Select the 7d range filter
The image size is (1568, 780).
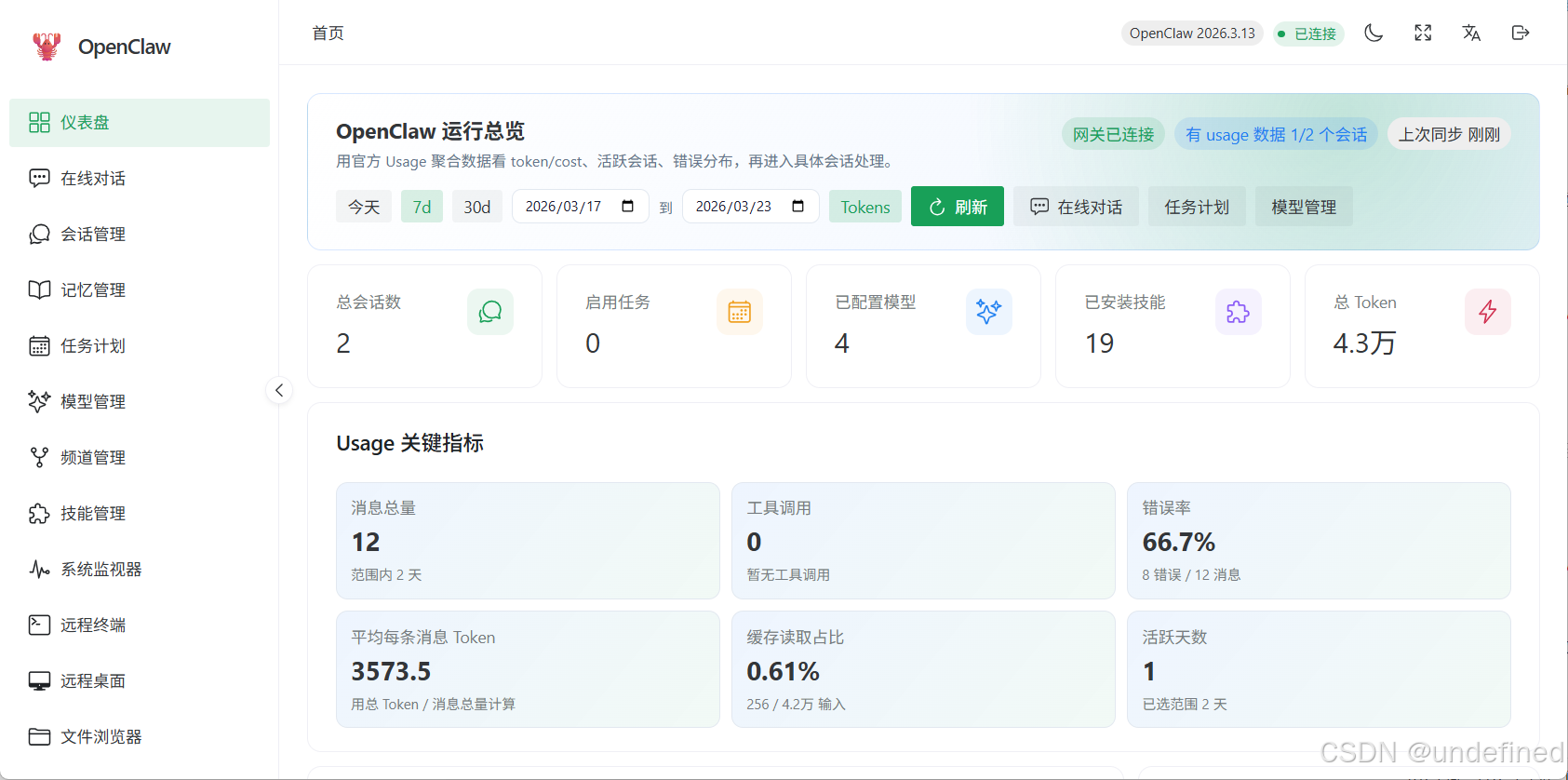tap(422, 207)
